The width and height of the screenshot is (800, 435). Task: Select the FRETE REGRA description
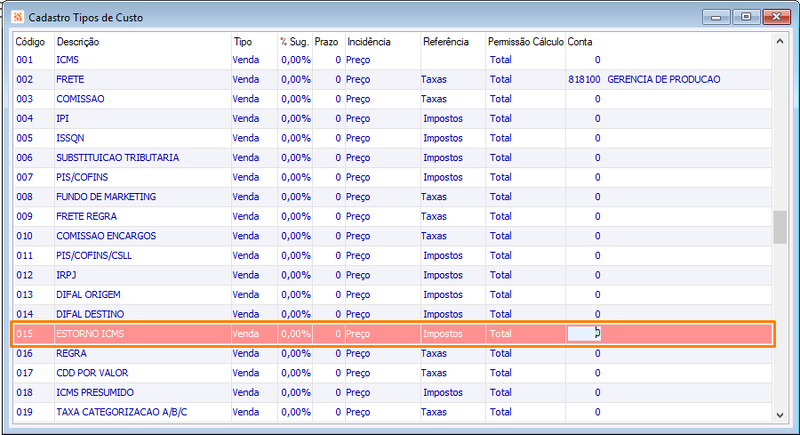pyautogui.click(x=86, y=216)
